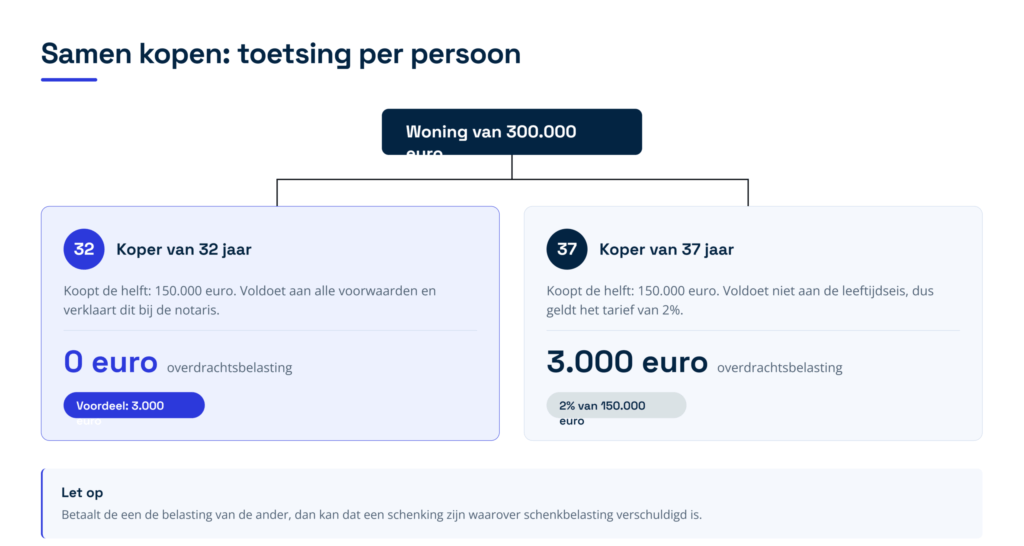Viewport: 1024px width, 546px height.
Task: Click the 'Let op' notice heading
Action: pos(82,492)
